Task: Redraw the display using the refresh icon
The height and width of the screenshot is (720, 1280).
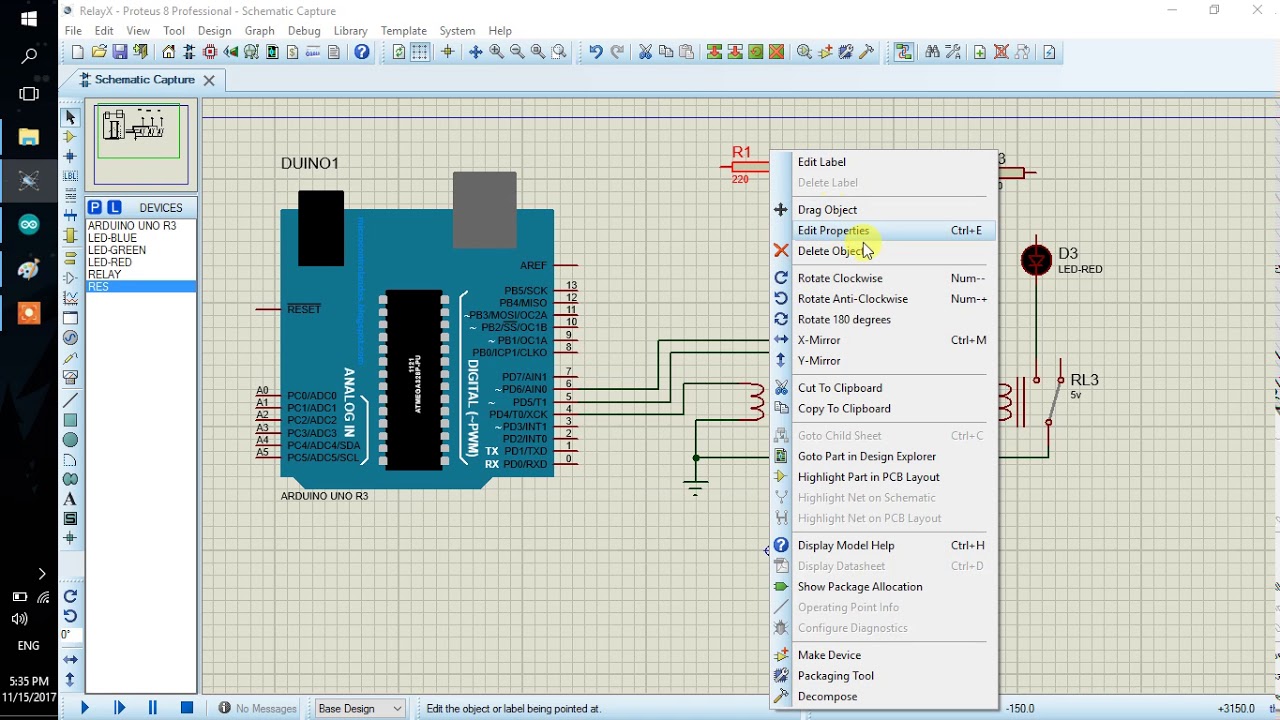Action: click(399, 52)
